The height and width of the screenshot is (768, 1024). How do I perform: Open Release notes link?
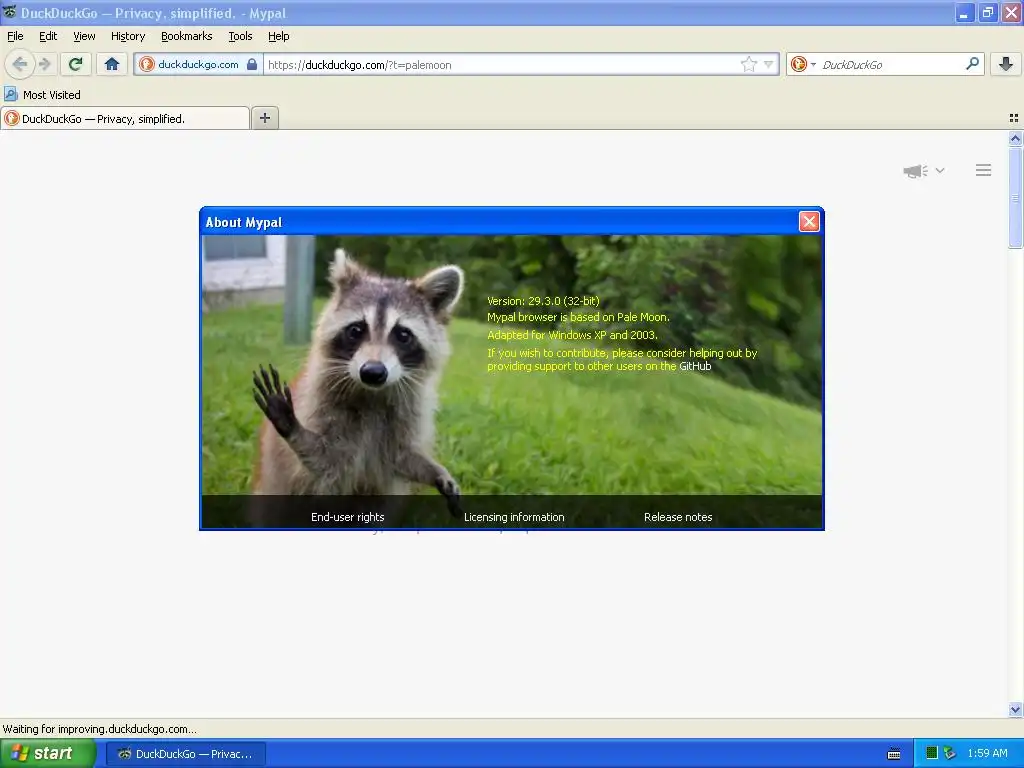(678, 517)
